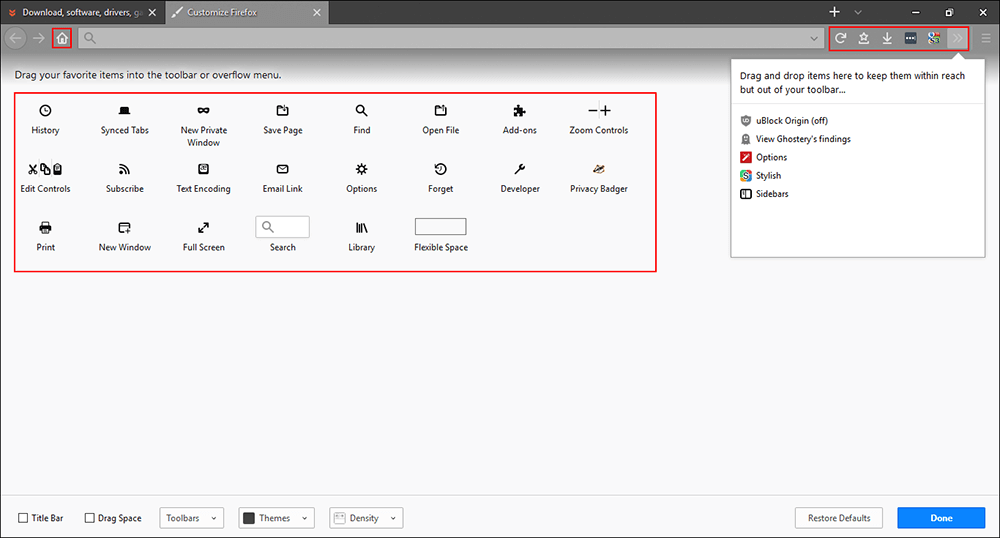Switch to the Download, software, drivers tab
1000x538 pixels.
(82, 12)
